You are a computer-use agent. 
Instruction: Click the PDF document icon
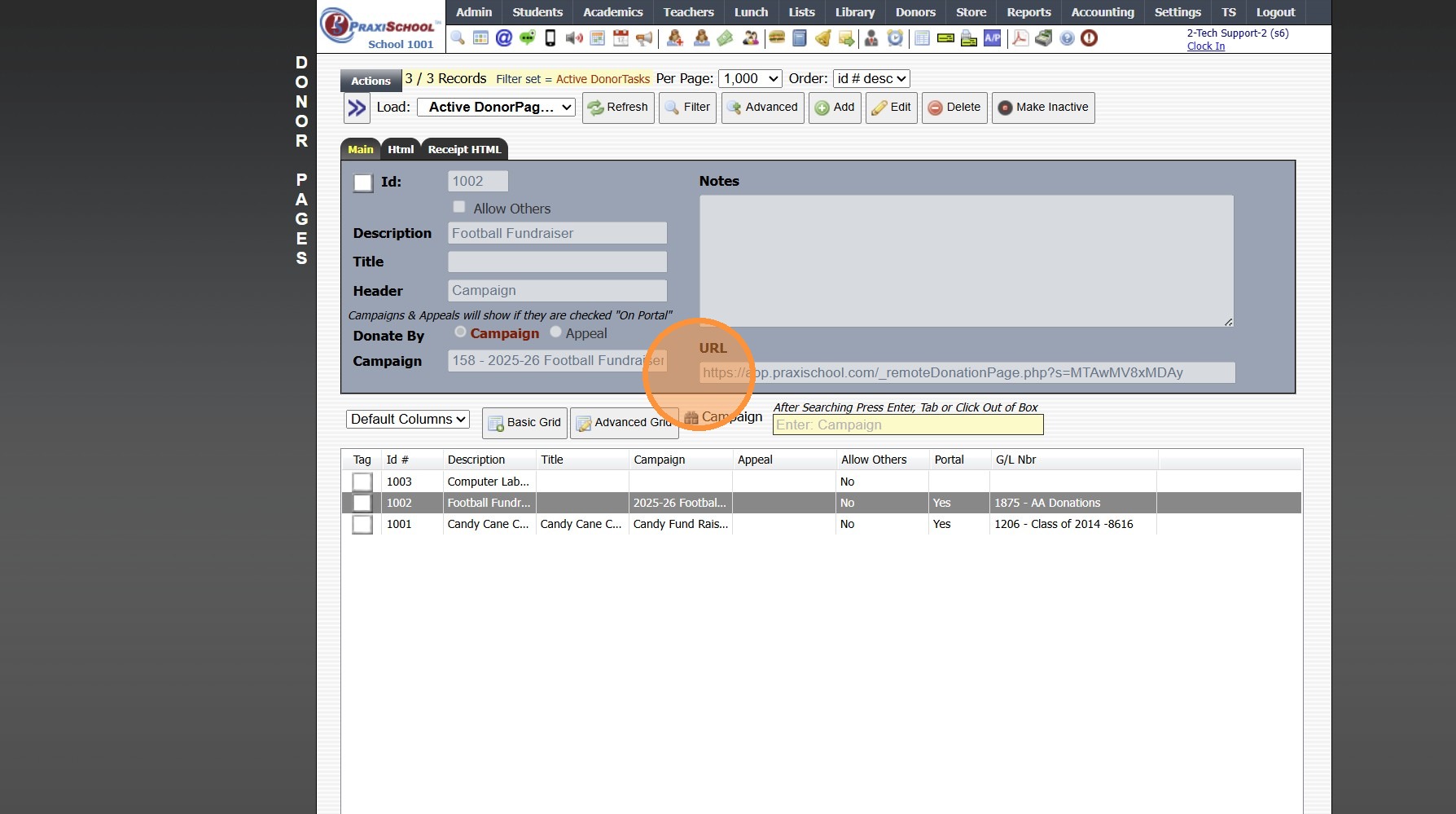[x=1020, y=38]
